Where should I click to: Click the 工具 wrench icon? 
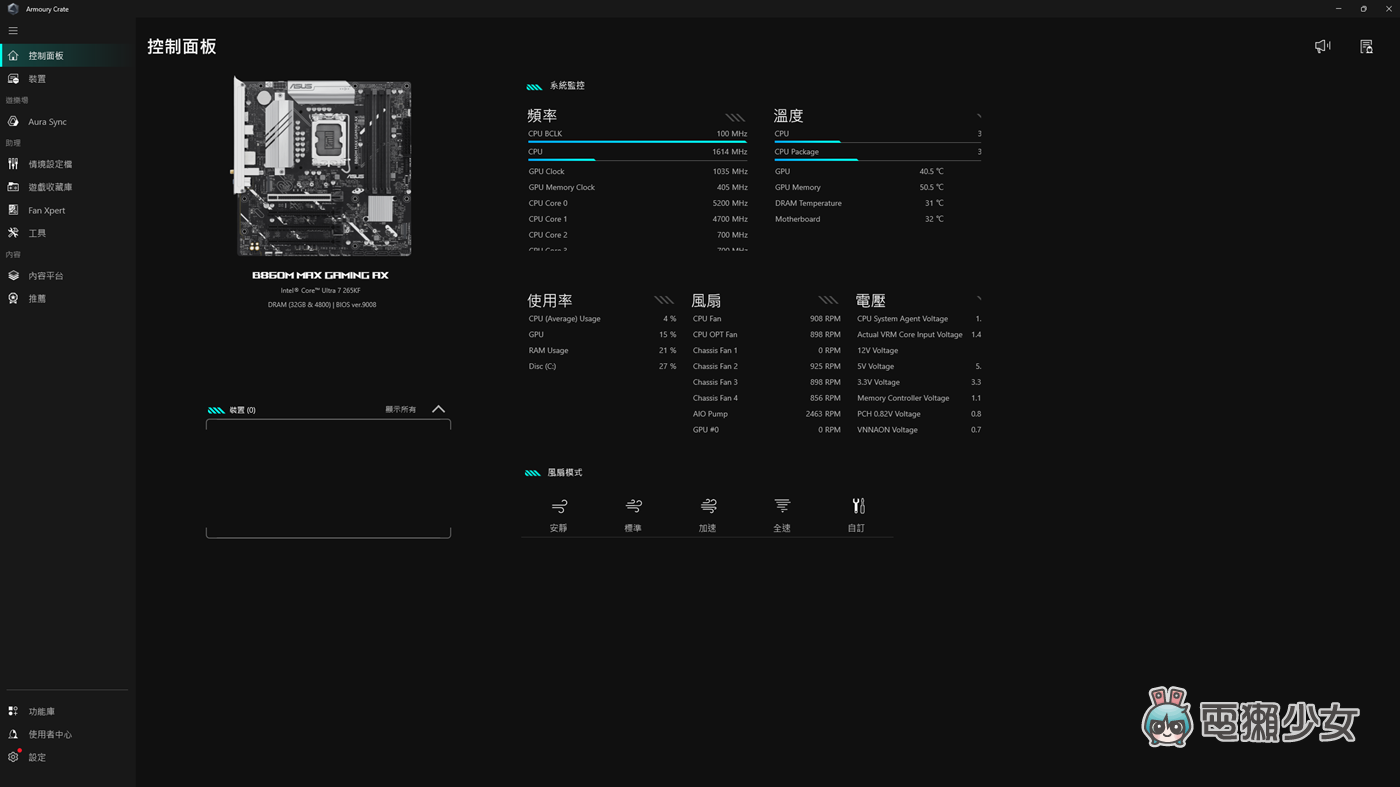[x=13, y=233]
